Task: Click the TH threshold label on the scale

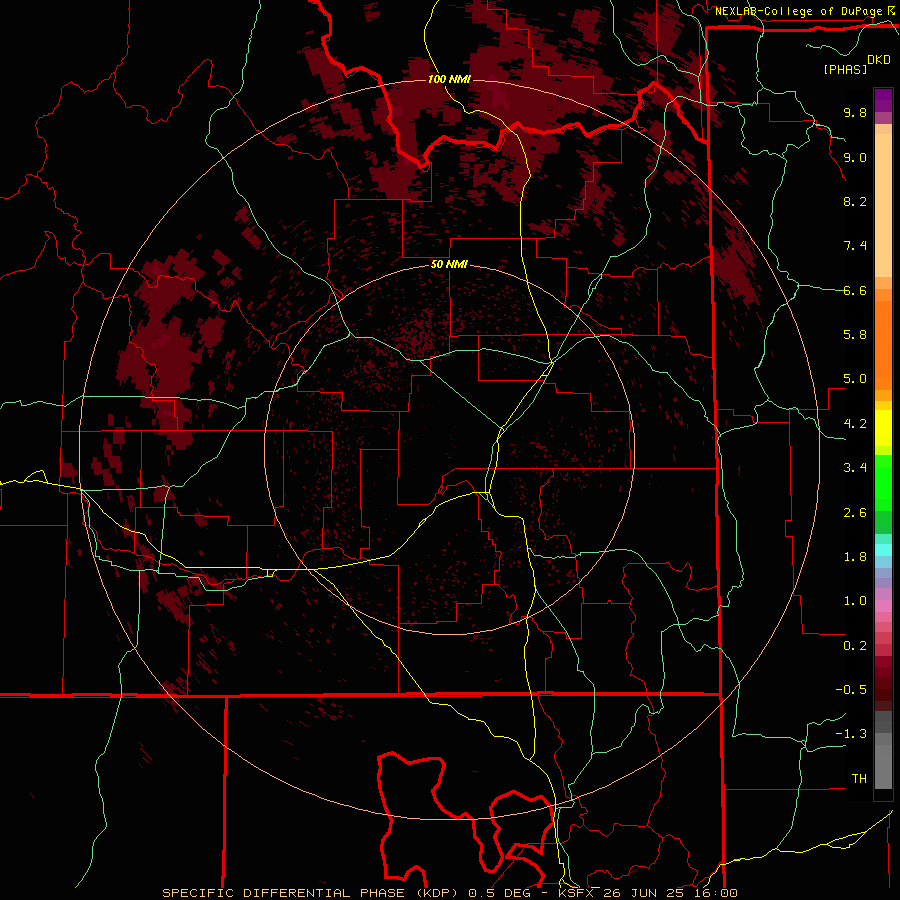Action: tap(859, 779)
